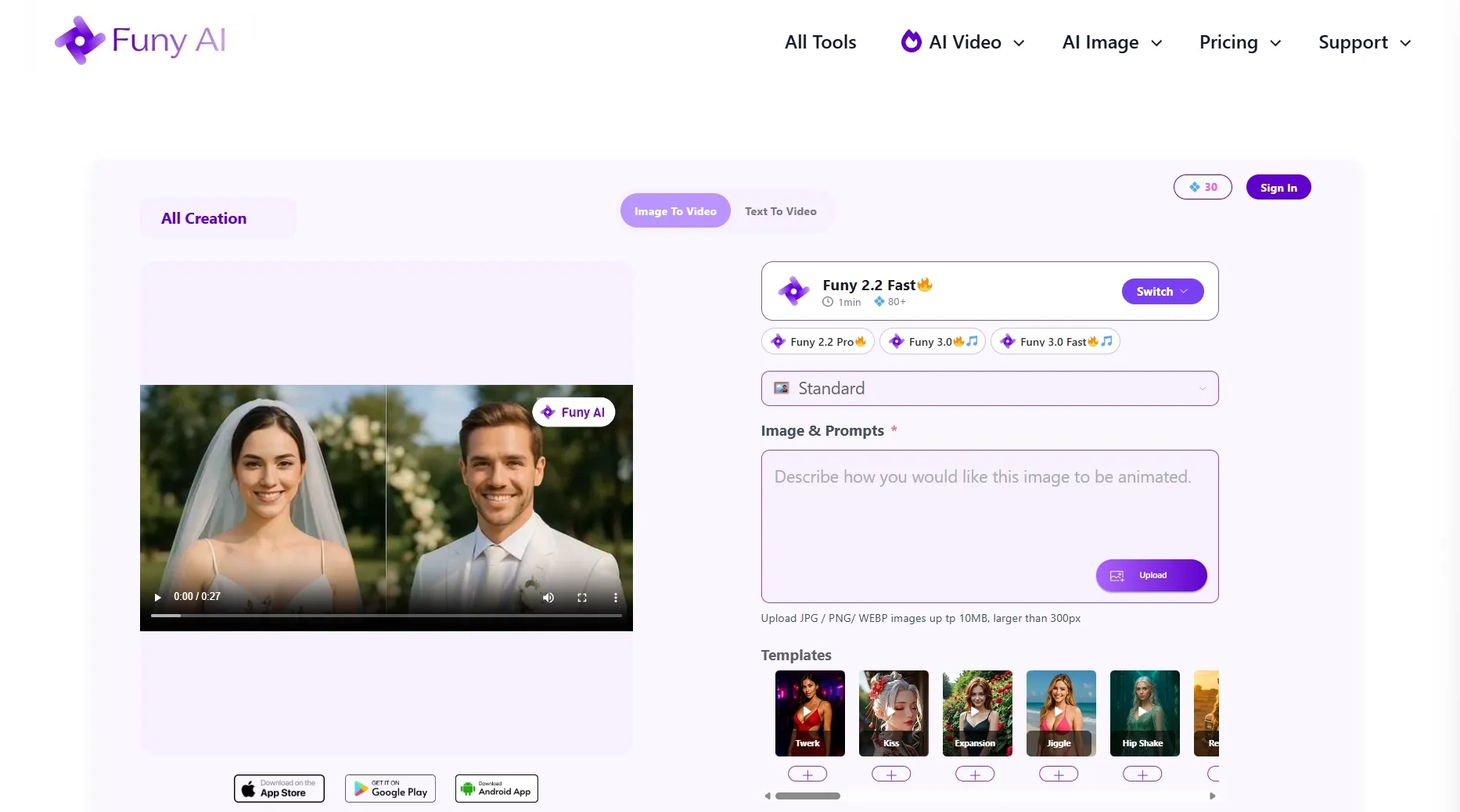This screenshot has height=812, width=1460.
Task: Mute the video using speaker icon
Action: point(548,598)
